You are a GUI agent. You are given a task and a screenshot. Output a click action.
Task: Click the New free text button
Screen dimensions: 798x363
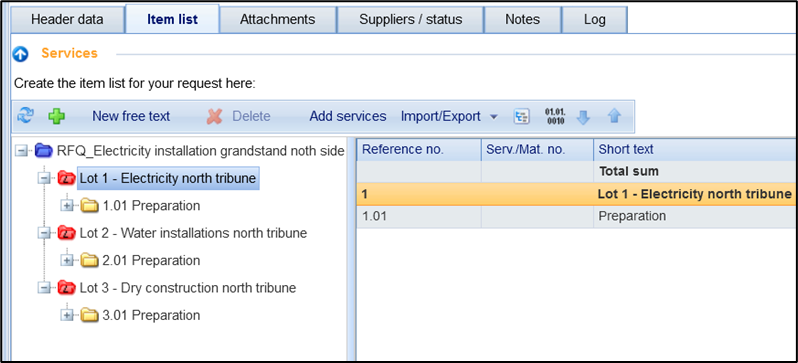(131, 117)
